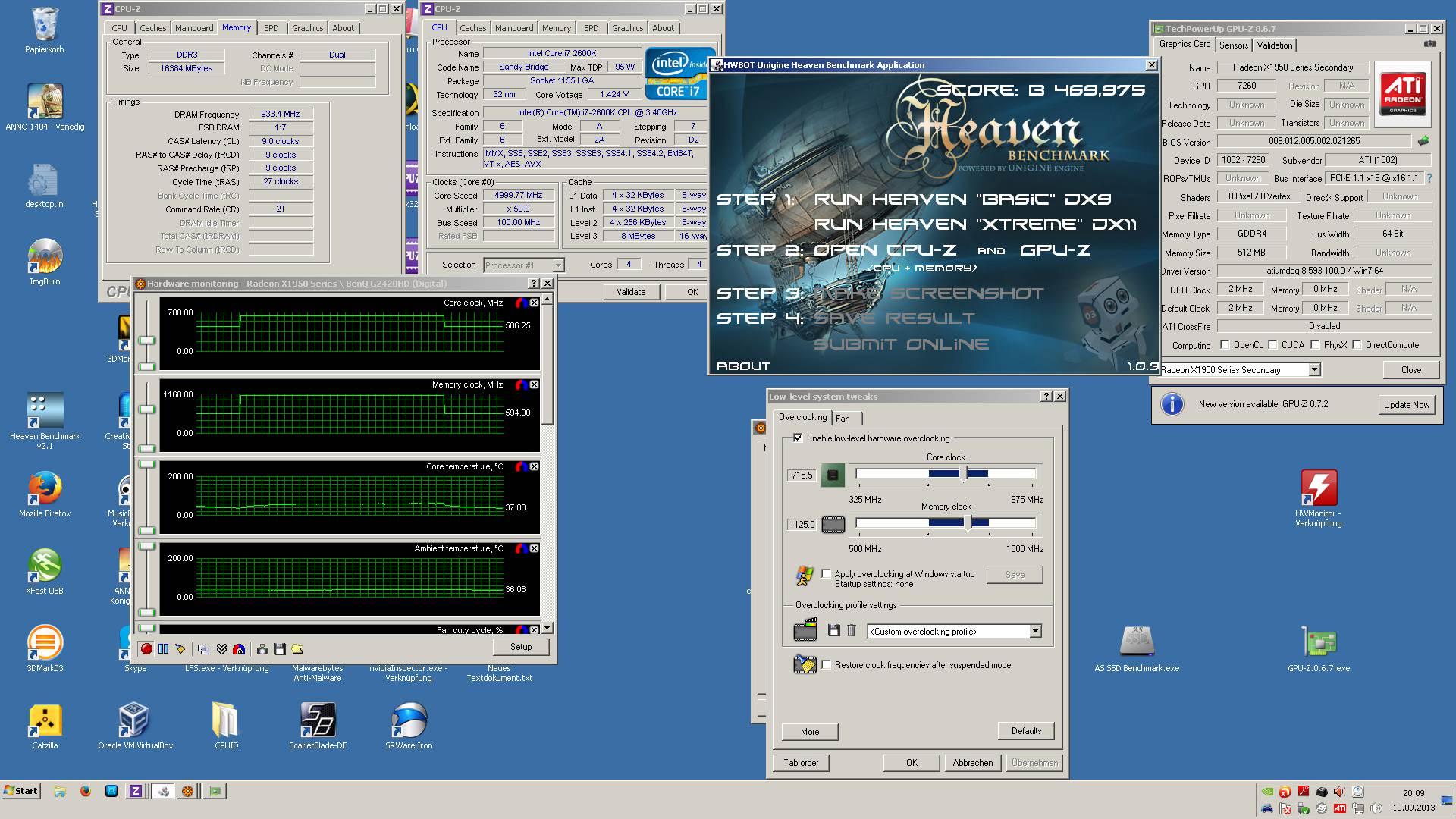Open the Graphics tab in CPU-Z processor window
The width and height of the screenshot is (1456, 819).
point(628,28)
